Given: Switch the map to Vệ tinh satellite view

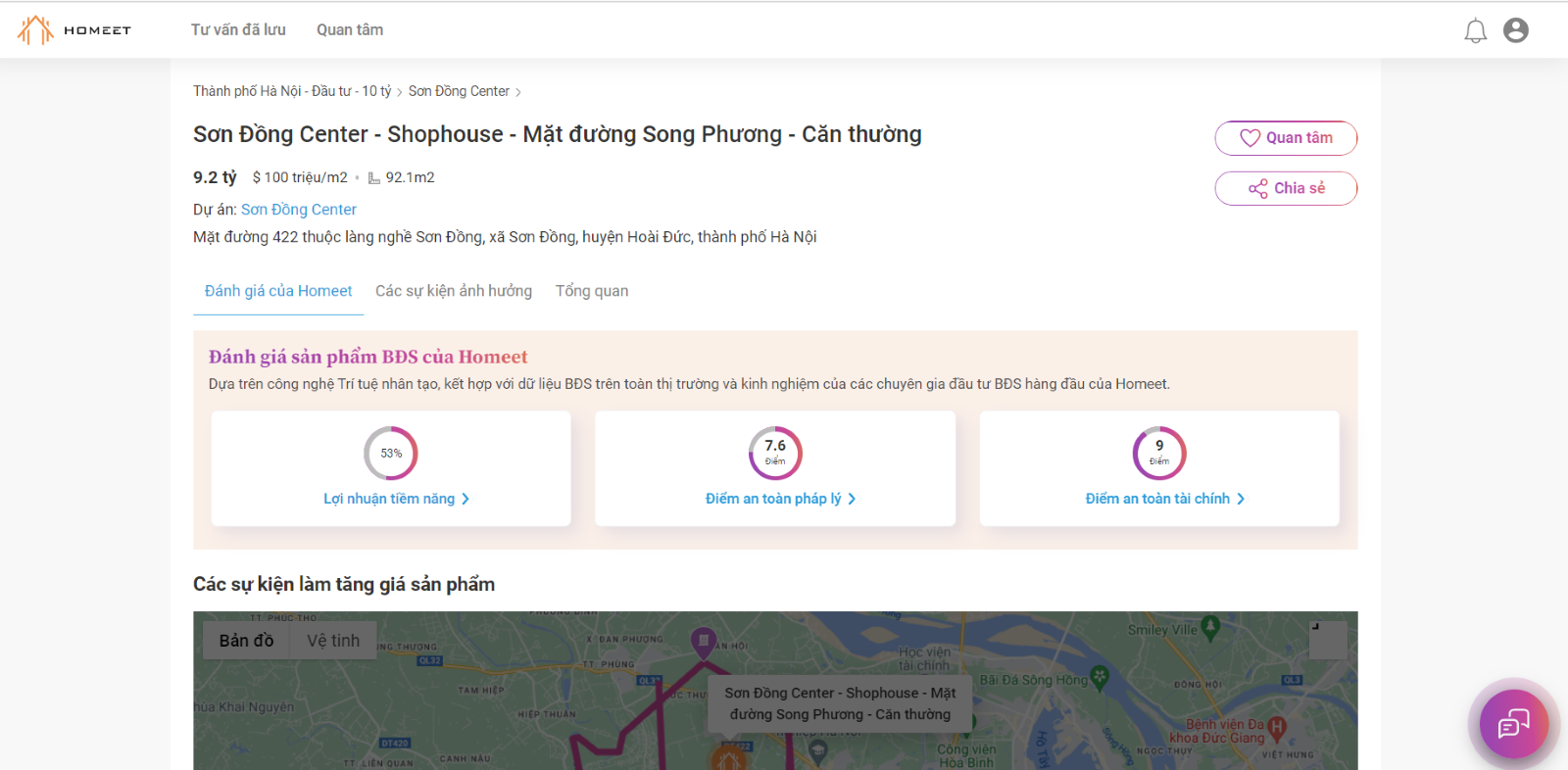Looking at the screenshot, I should (x=333, y=640).
